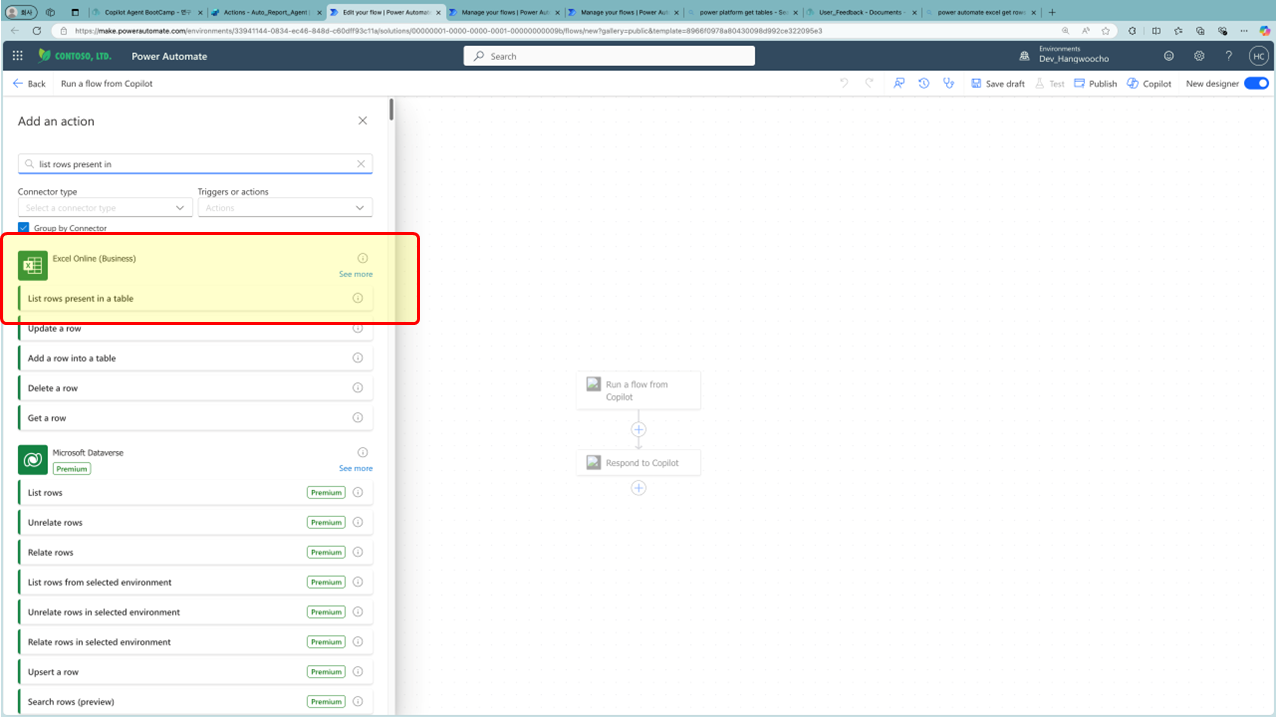
Task: Open the comments icon in the flow toolbar
Action: (899, 83)
